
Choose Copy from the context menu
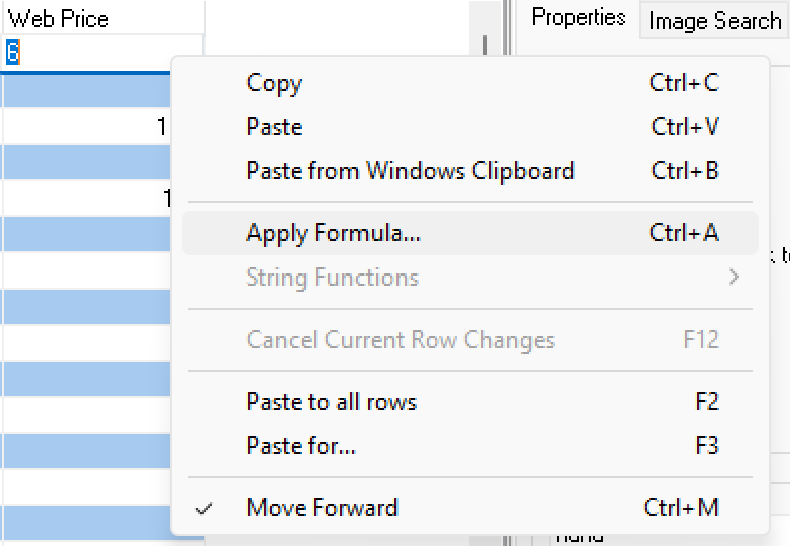[274, 83]
